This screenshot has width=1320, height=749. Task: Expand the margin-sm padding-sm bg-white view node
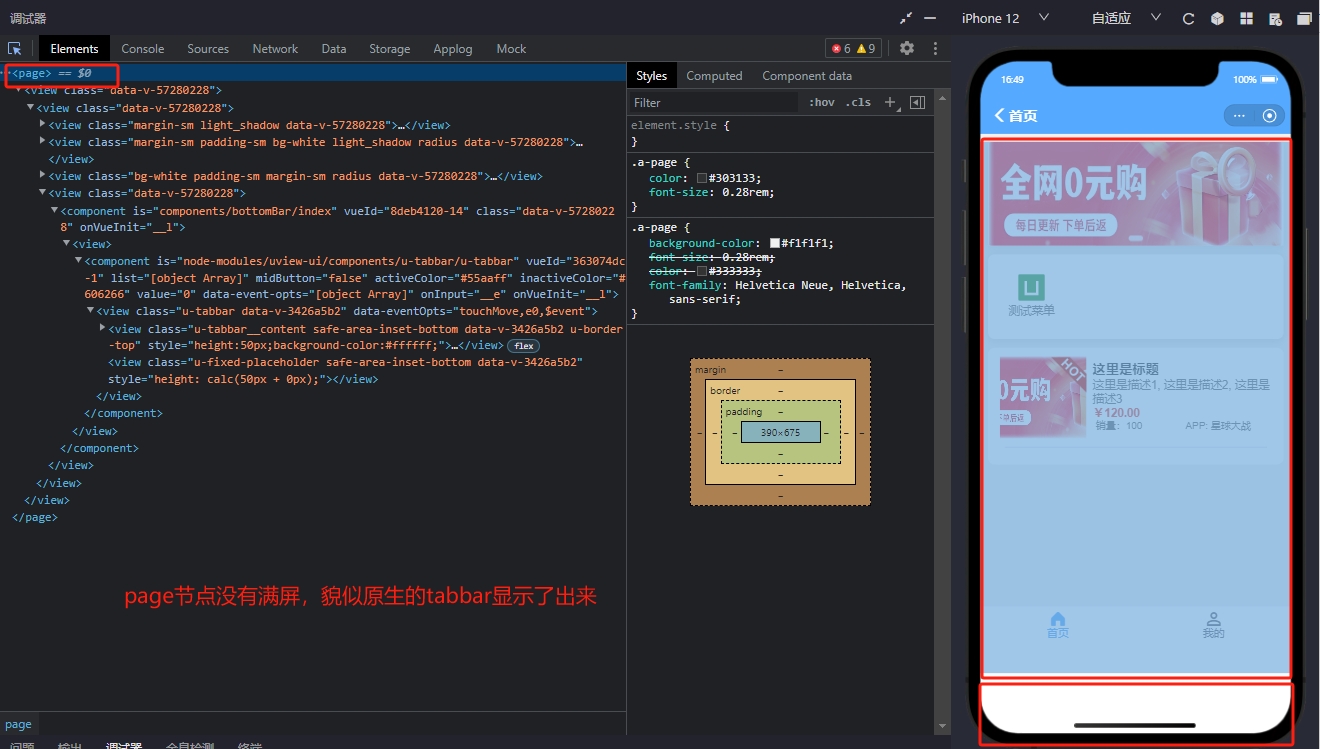pos(43,141)
